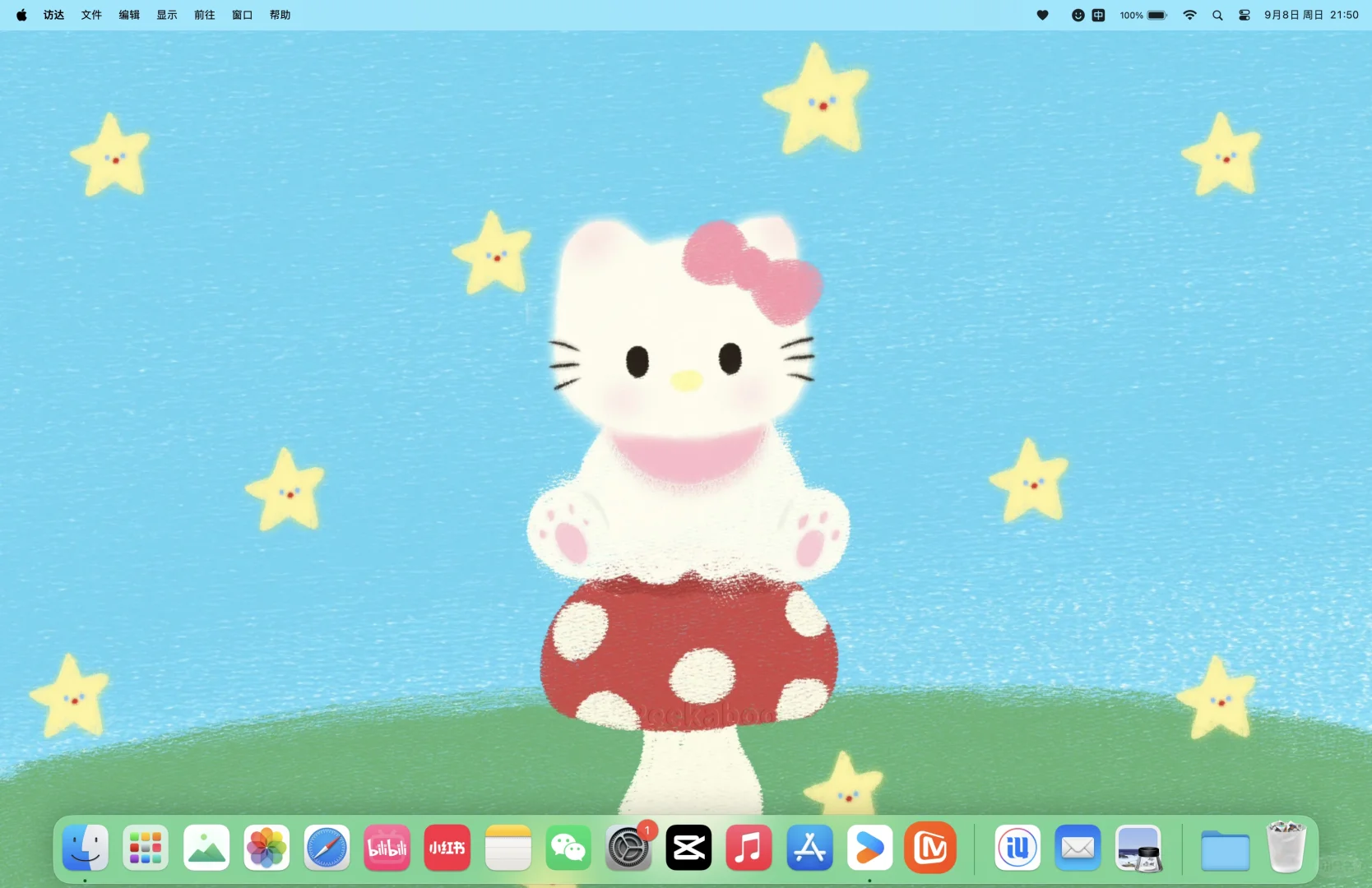Open the mountain-picture image app in dock
This screenshot has width=1372, height=888.
pyautogui.click(x=206, y=848)
